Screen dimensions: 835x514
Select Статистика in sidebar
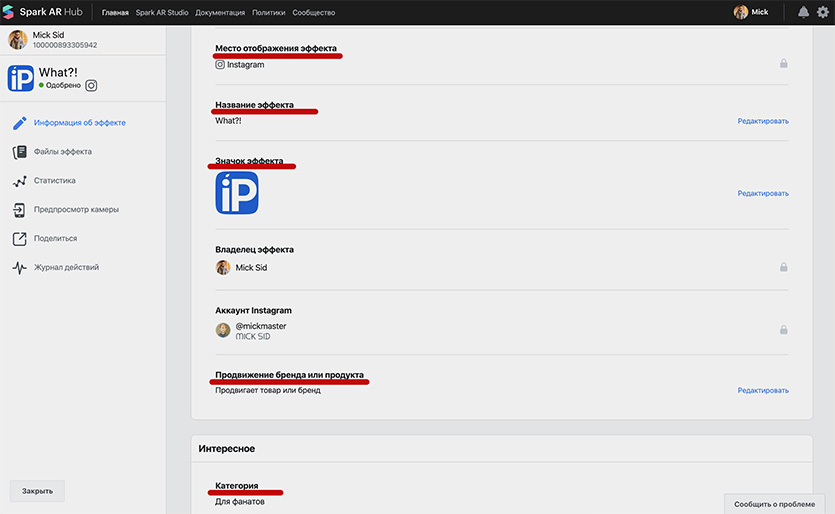pos(55,181)
